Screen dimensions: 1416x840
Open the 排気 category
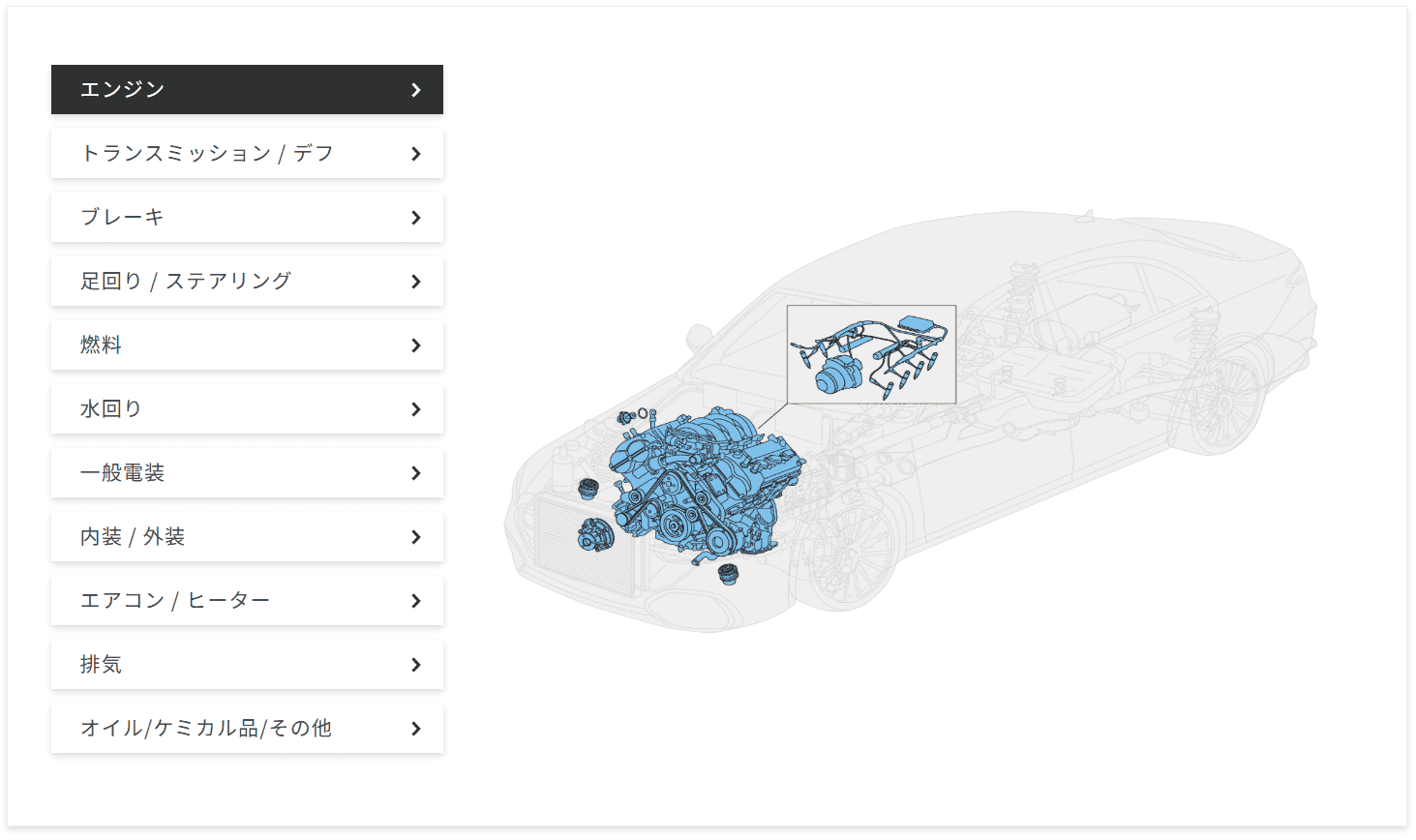(x=247, y=665)
